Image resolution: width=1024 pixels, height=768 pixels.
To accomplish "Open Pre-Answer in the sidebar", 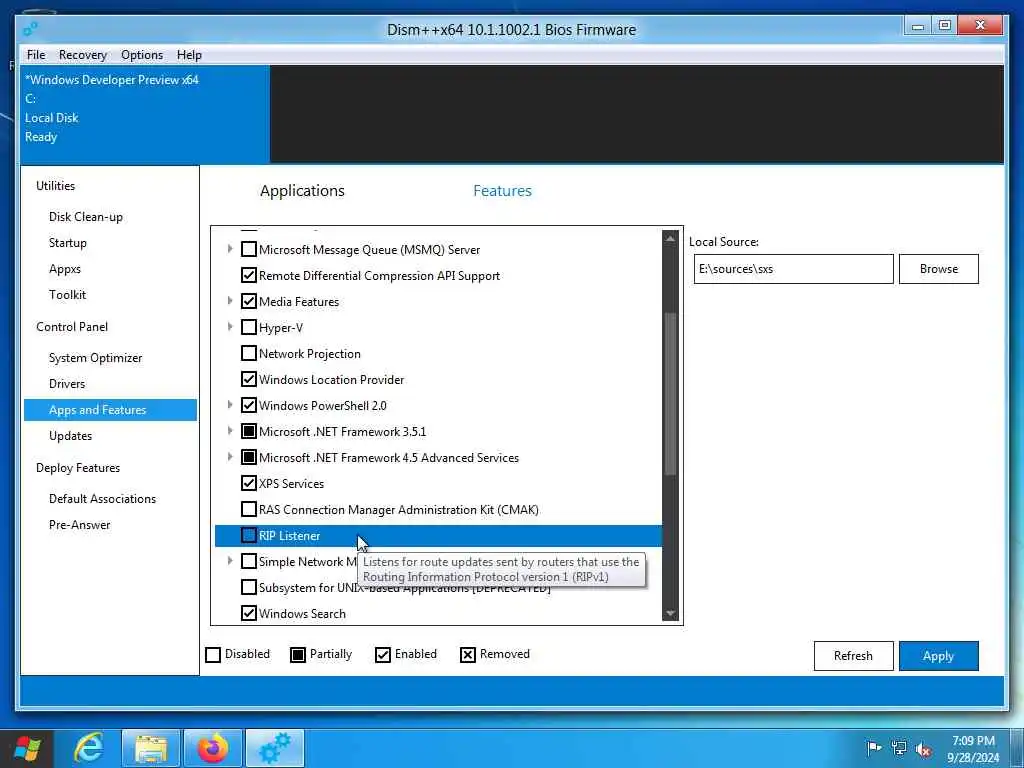I will coord(80,524).
